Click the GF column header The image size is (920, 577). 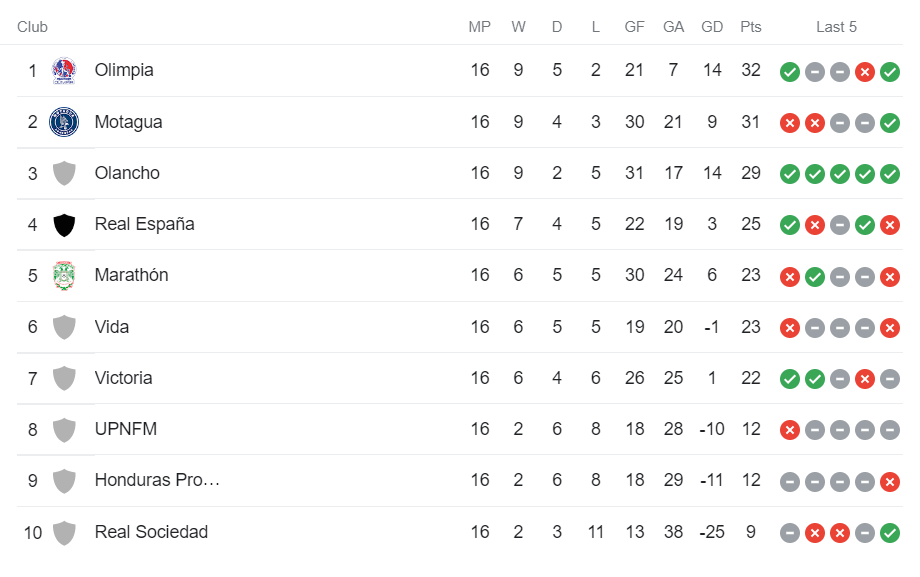point(634,27)
